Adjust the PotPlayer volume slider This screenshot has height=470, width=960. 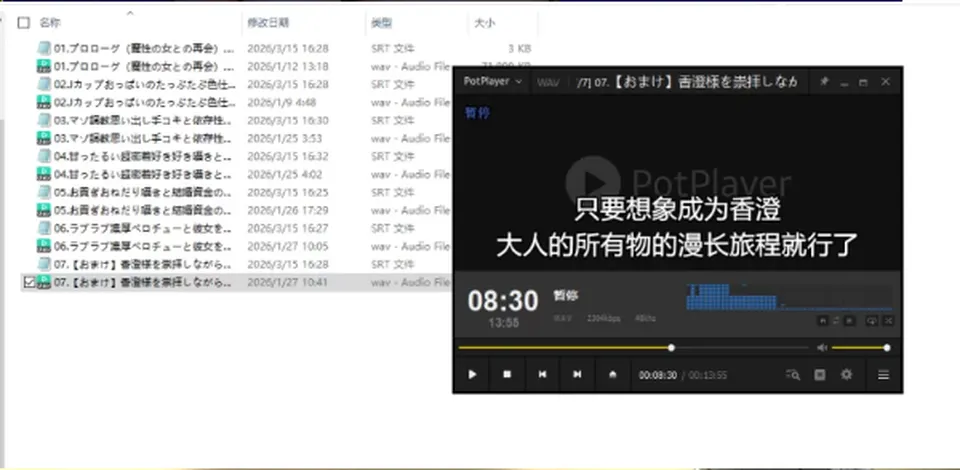tap(859, 348)
